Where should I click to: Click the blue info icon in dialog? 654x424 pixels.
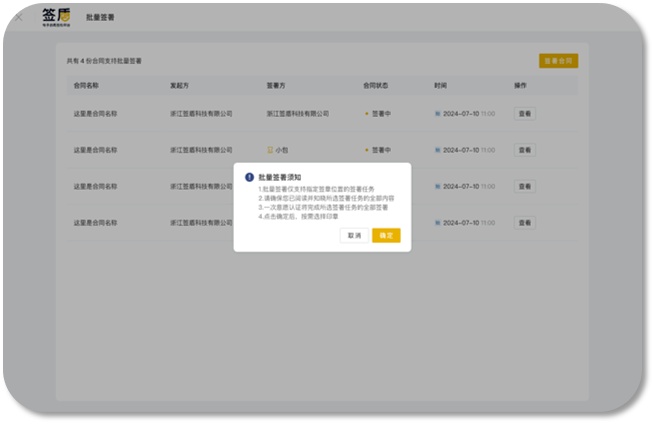tap(249, 177)
